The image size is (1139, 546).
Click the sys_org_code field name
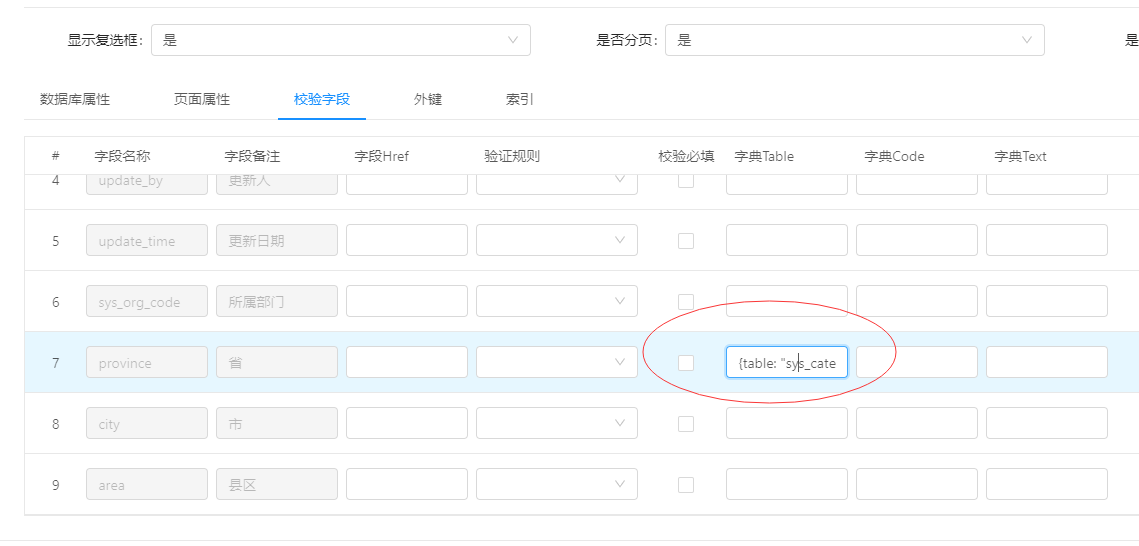[147, 301]
